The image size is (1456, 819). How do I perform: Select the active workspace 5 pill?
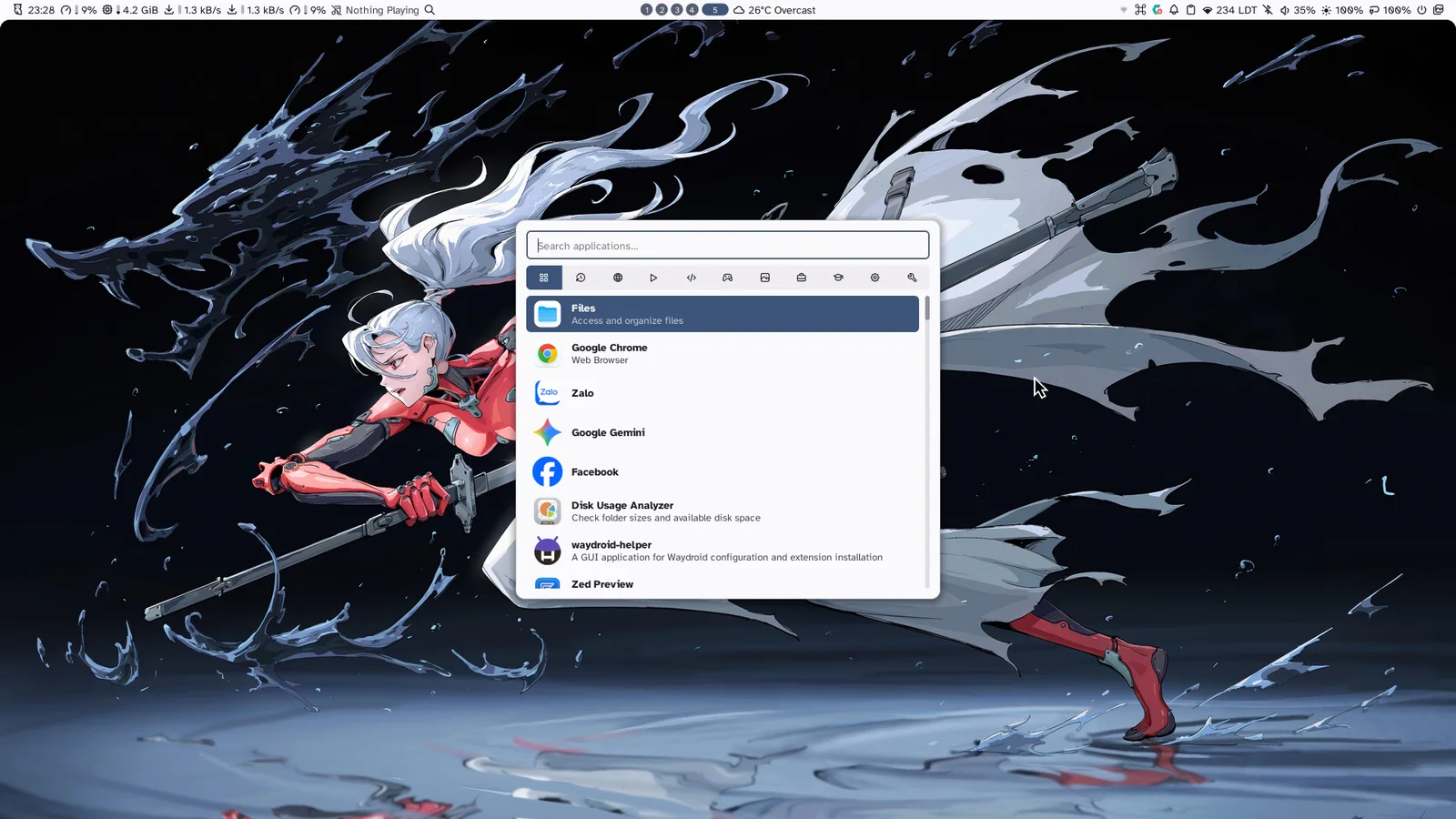(714, 10)
